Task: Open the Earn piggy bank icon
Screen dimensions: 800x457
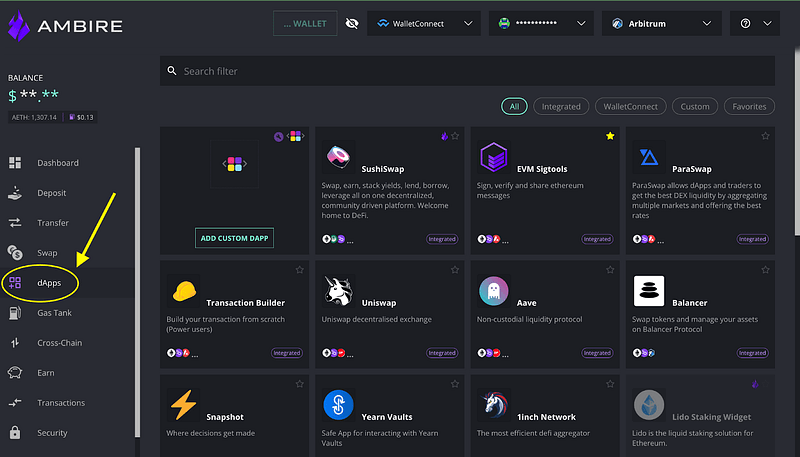Action: tap(15, 372)
